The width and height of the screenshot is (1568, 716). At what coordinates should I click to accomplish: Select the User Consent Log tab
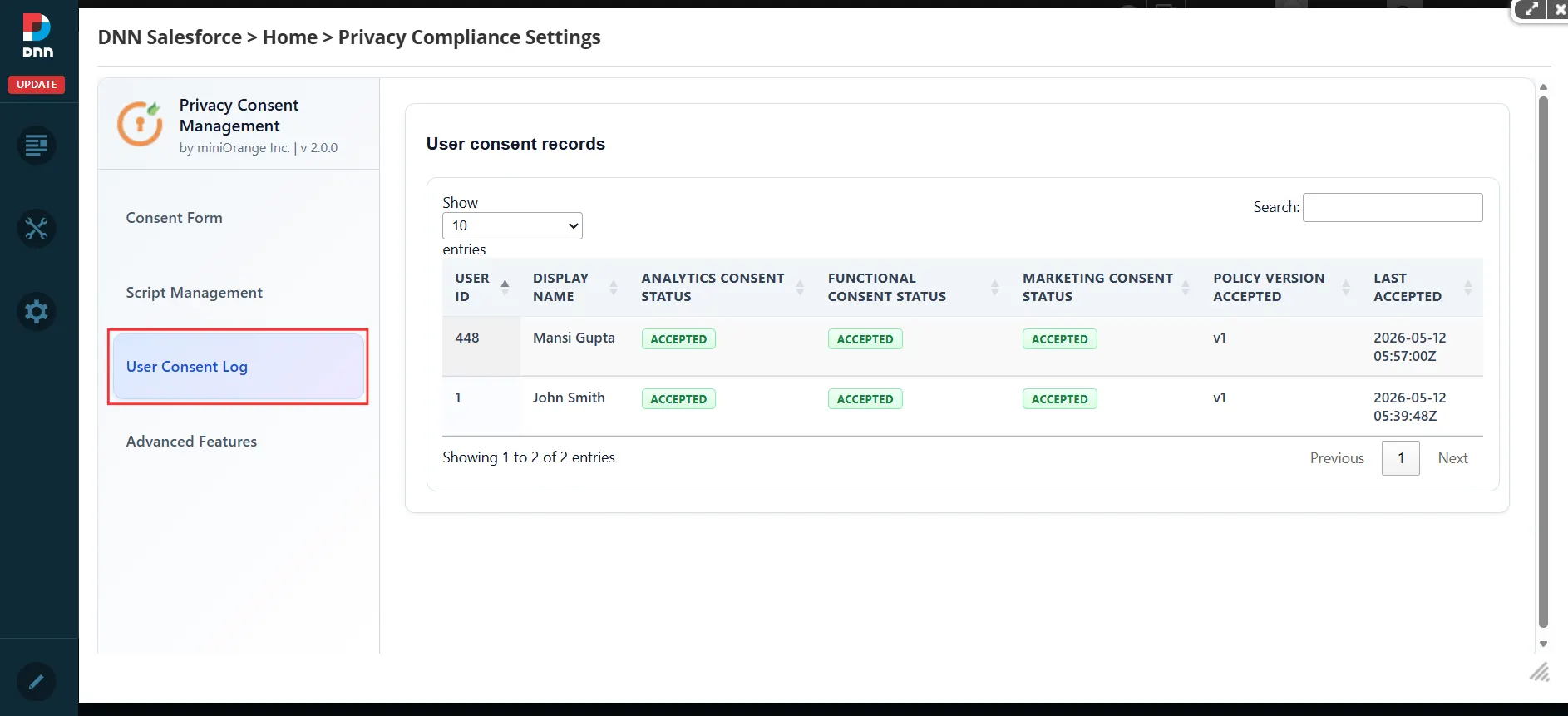click(x=239, y=367)
